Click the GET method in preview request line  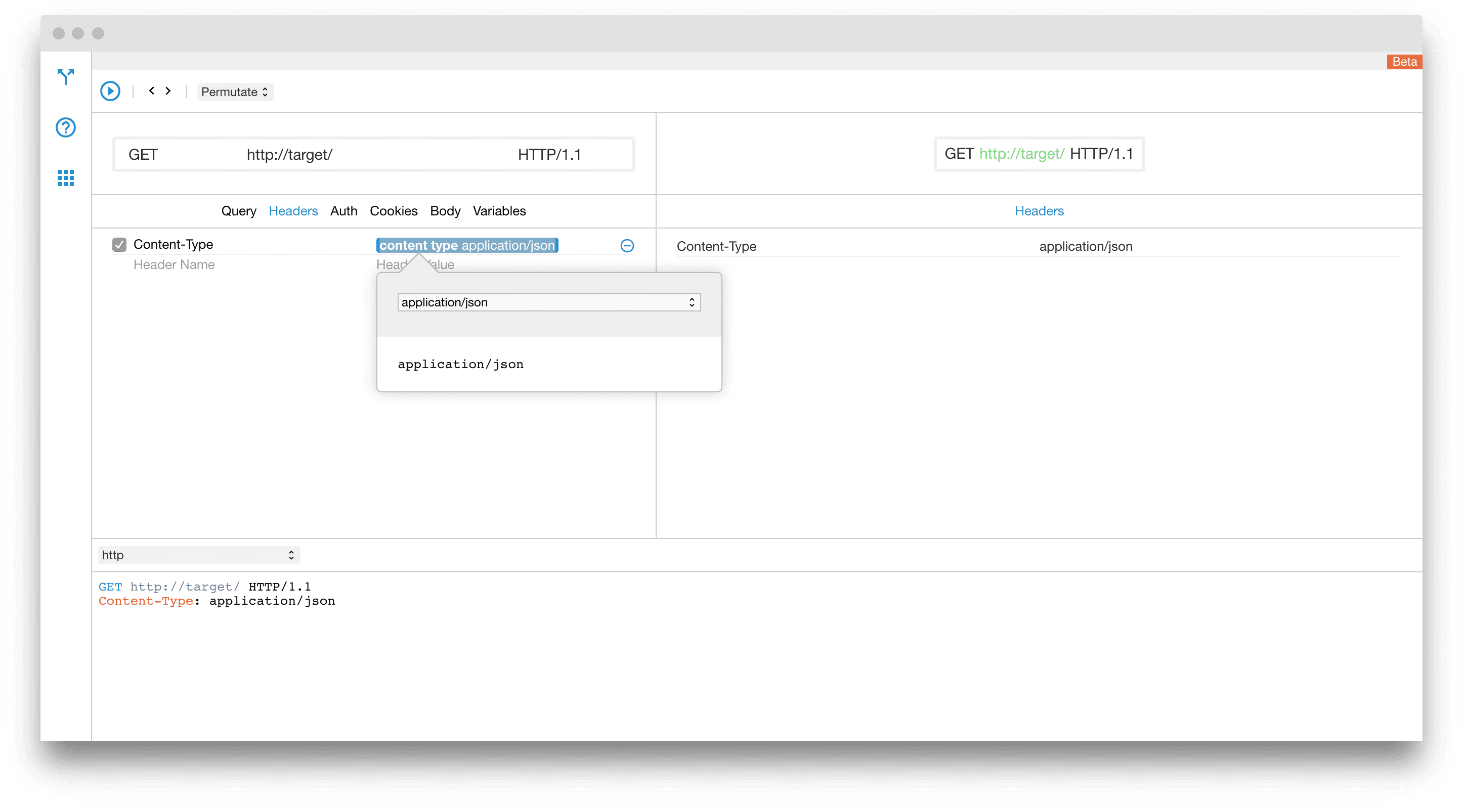point(959,154)
